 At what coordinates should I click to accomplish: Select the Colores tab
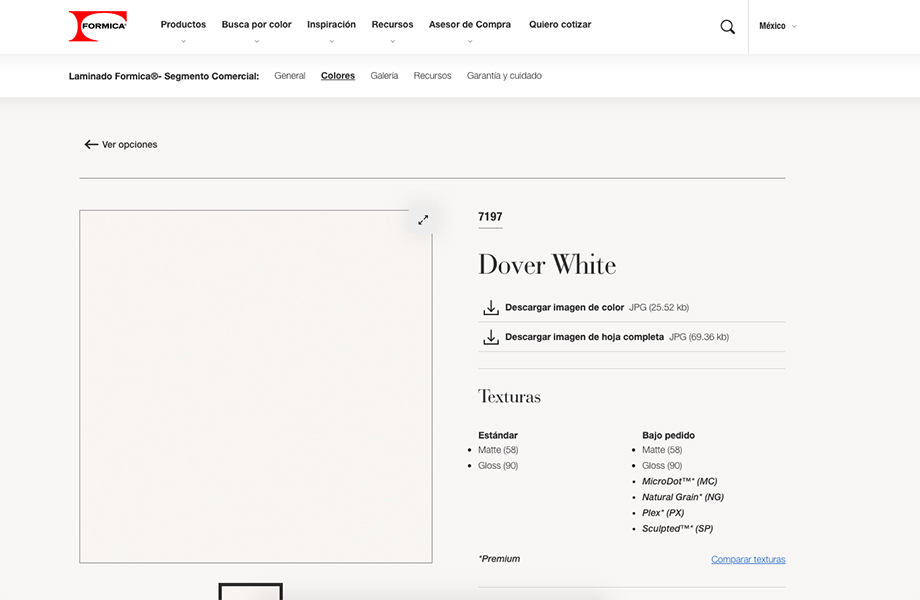coord(338,76)
